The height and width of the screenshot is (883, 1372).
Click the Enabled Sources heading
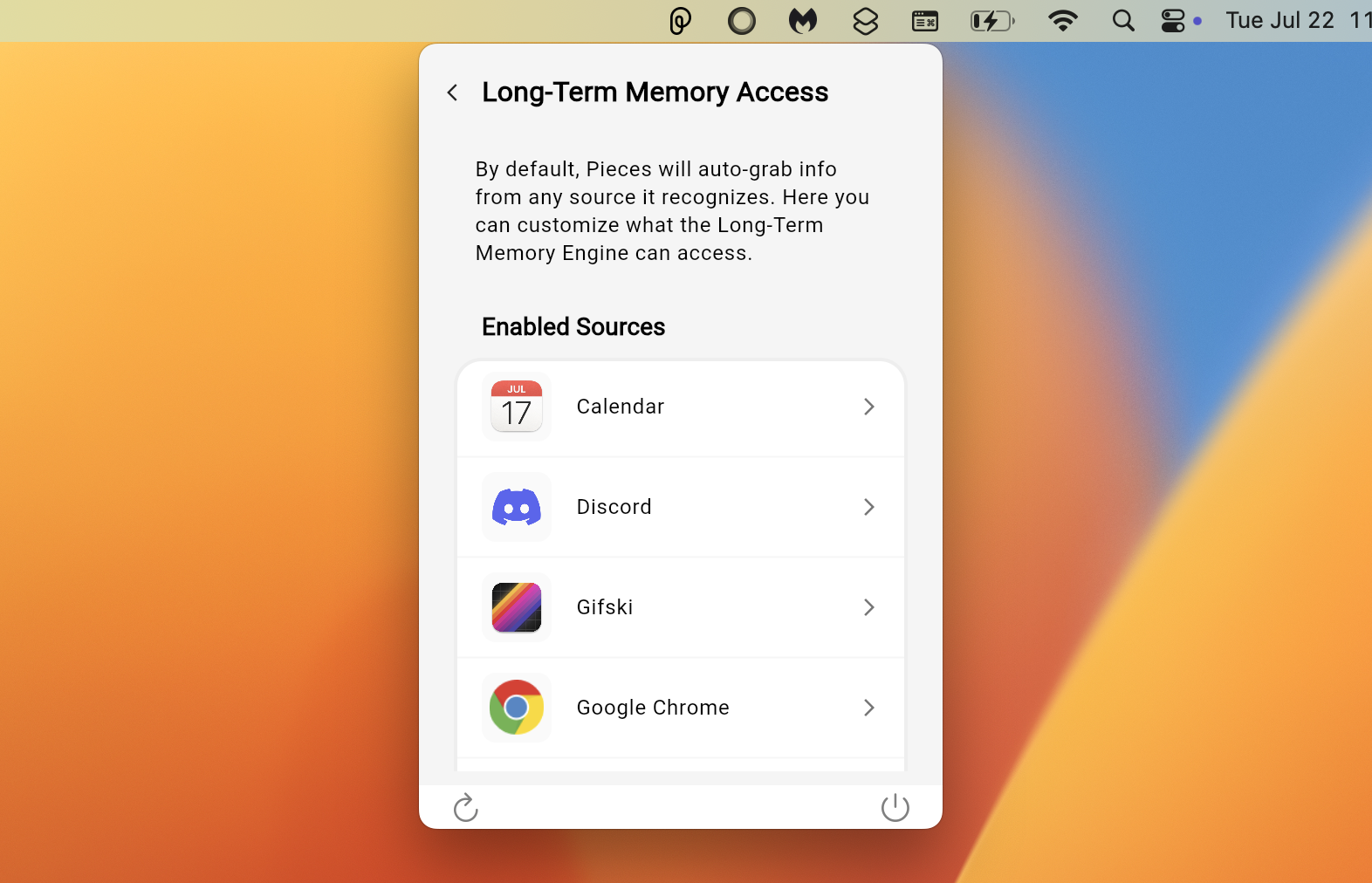pos(573,326)
